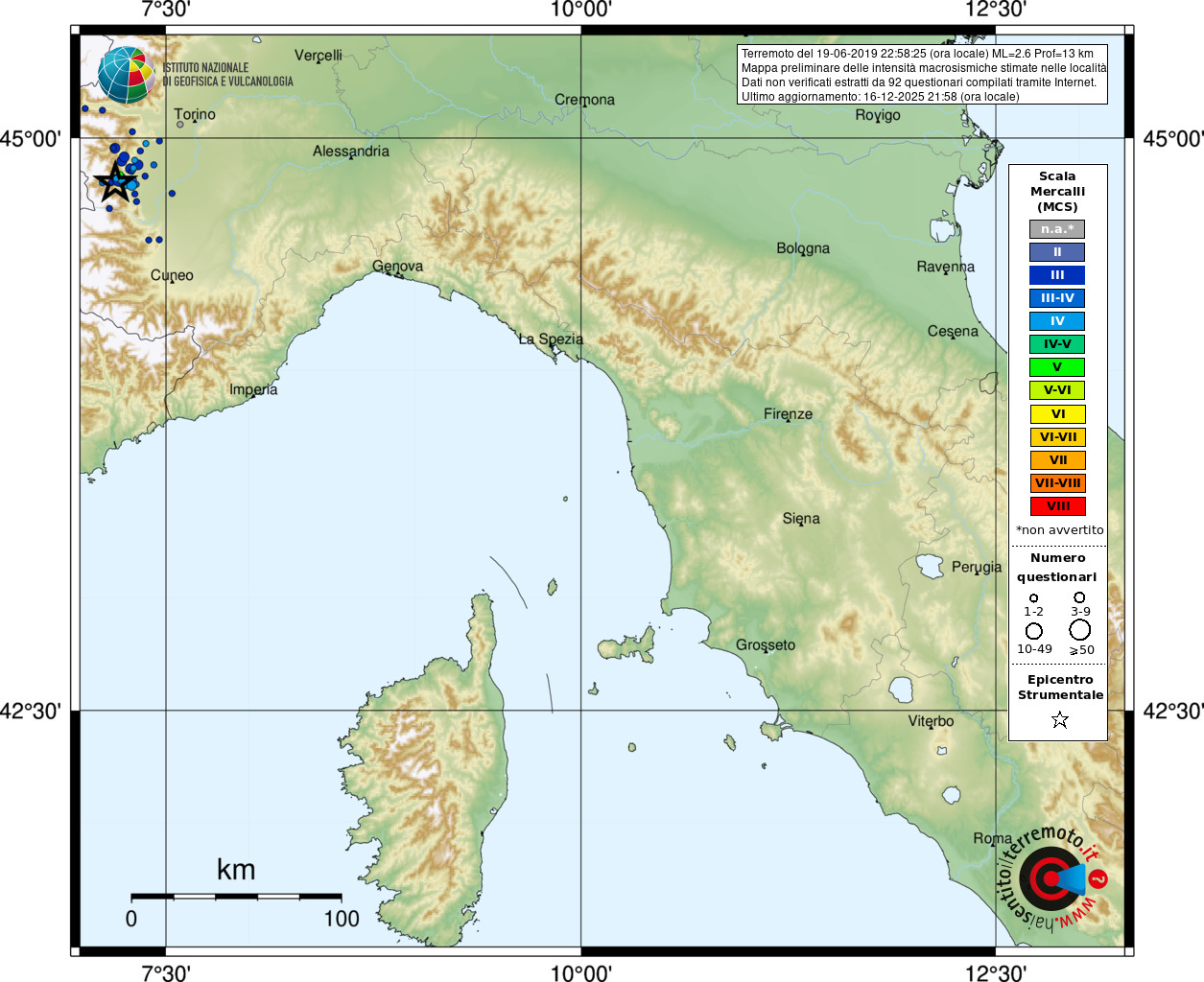The width and height of the screenshot is (1204, 982).
Task: Click the Cuneo city label
Action: [172, 275]
